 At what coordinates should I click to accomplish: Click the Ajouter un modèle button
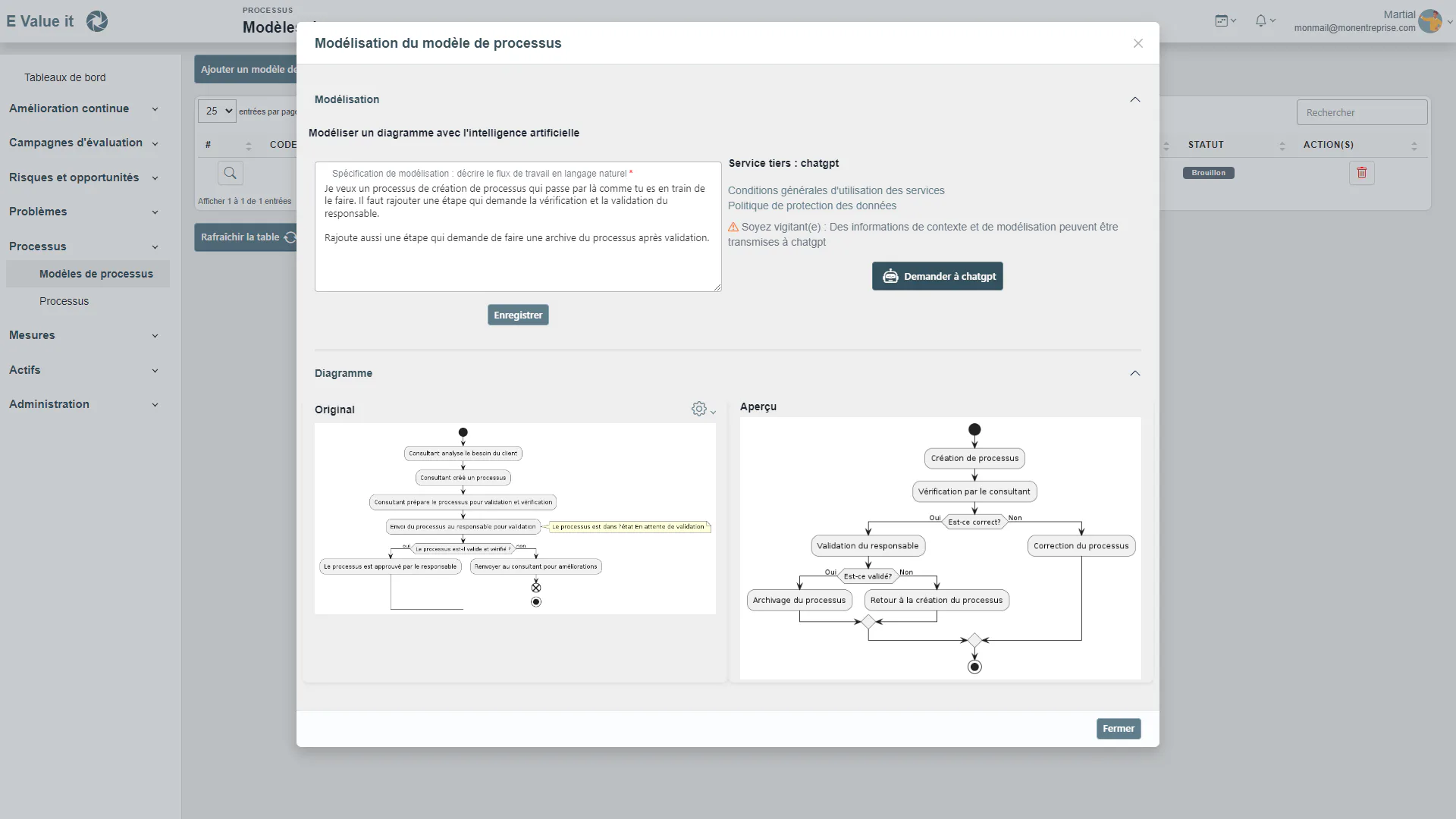click(x=246, y=69)
